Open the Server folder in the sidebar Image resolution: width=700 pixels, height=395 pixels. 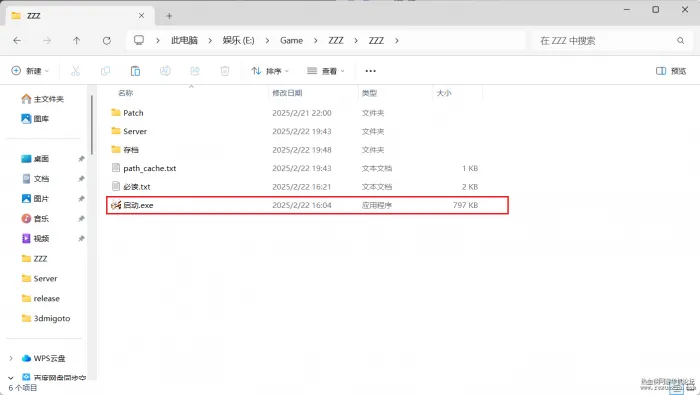39,279
